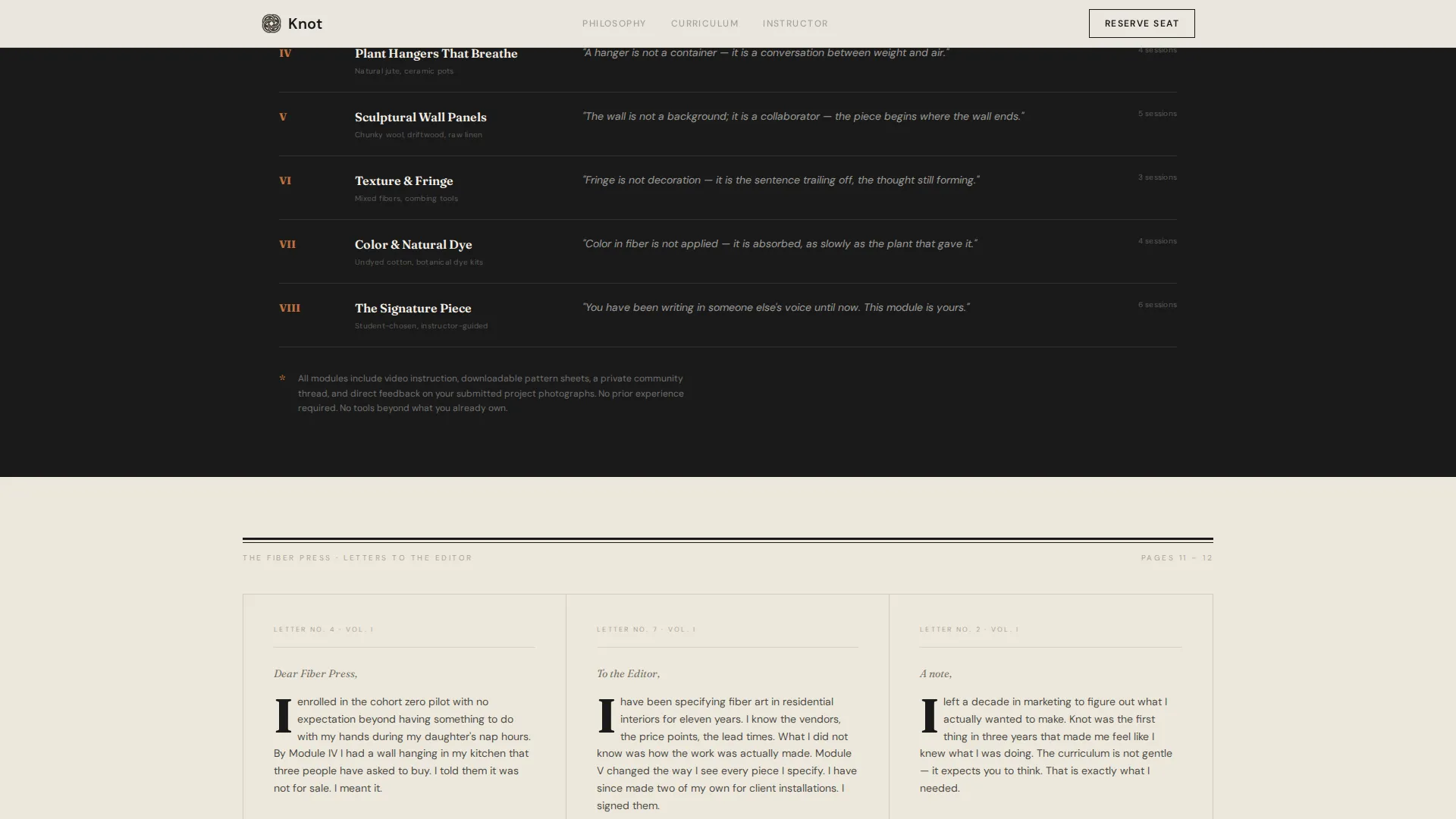Click 'Student-chosen, instructor-guided' text
The image size is (1456, 819).
pyautogui.click(x=421, y=326)
